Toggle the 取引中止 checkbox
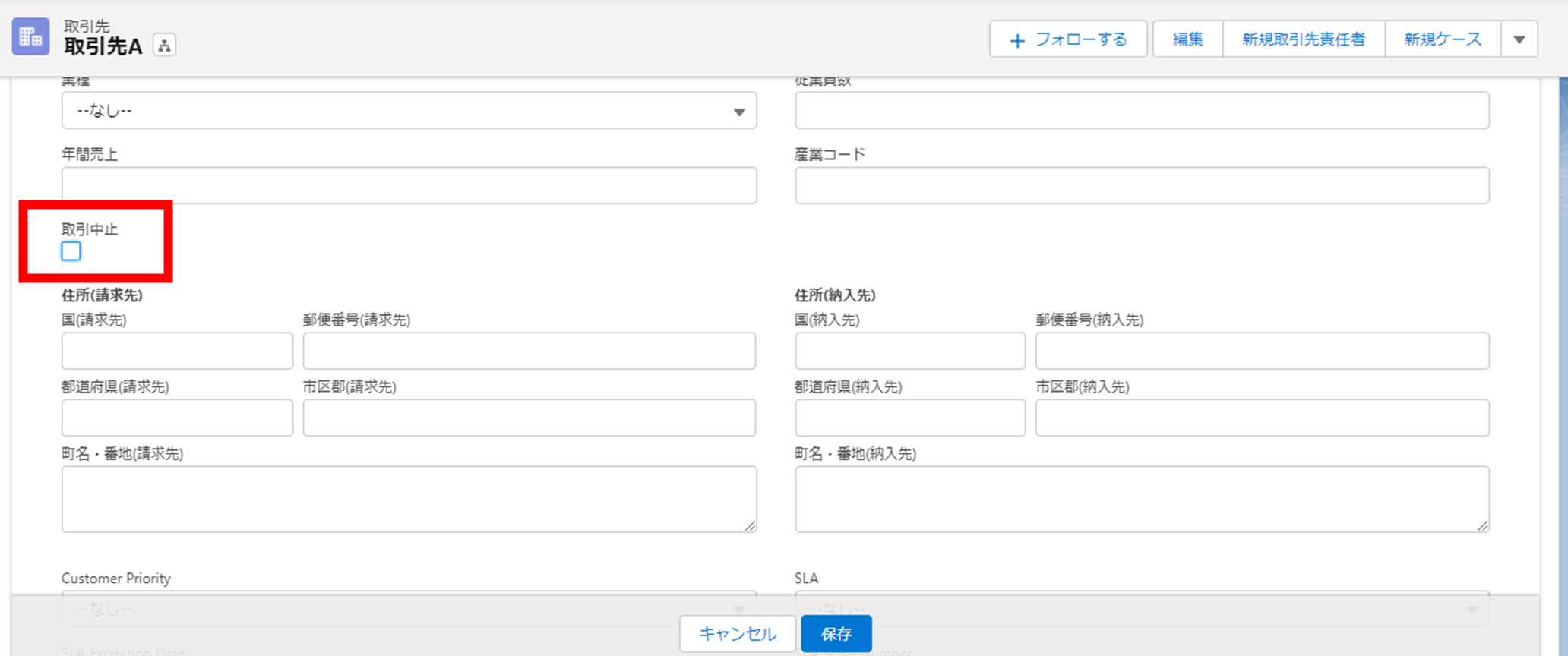The width and height of the screenshot is (1568, 656). 71,251
